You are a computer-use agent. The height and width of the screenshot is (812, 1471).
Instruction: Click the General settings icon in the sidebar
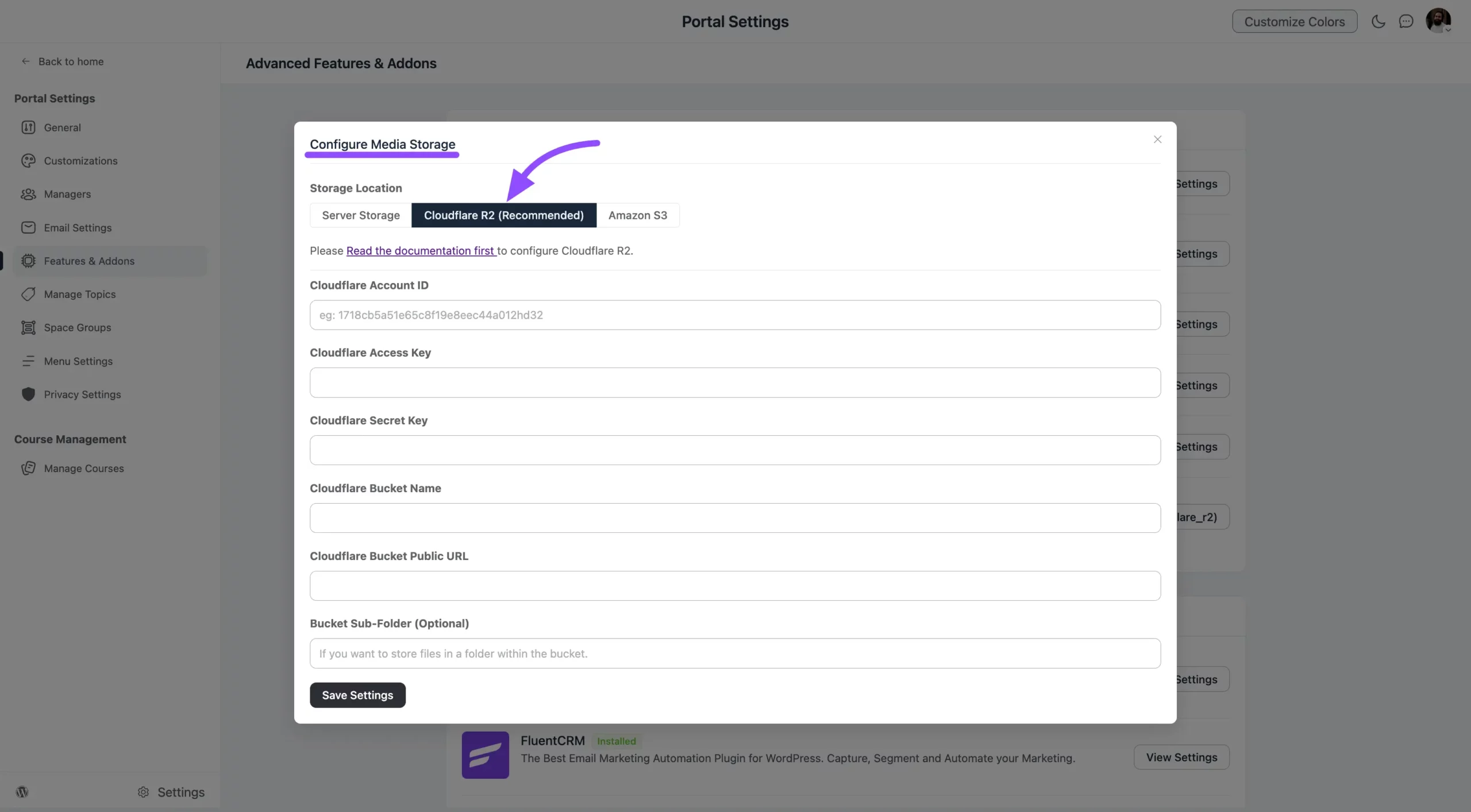pos(28,127)
